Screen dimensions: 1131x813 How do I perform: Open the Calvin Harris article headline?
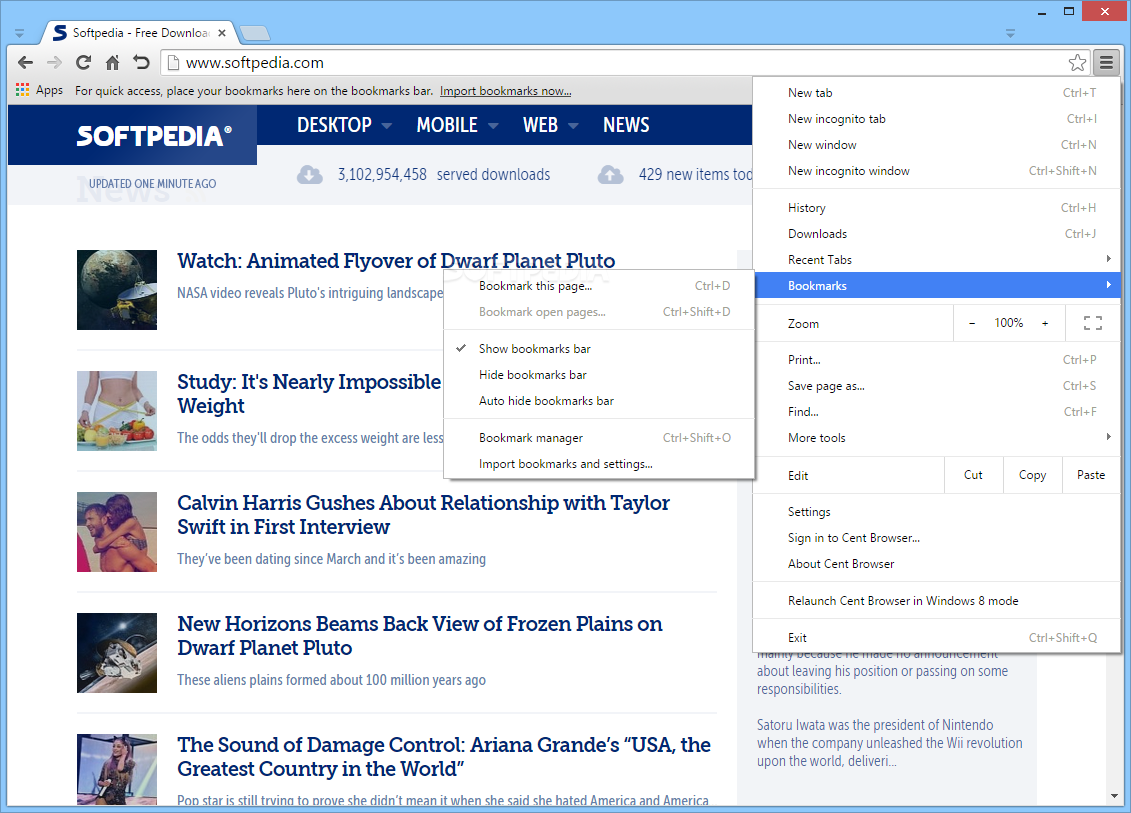point(423,514)
